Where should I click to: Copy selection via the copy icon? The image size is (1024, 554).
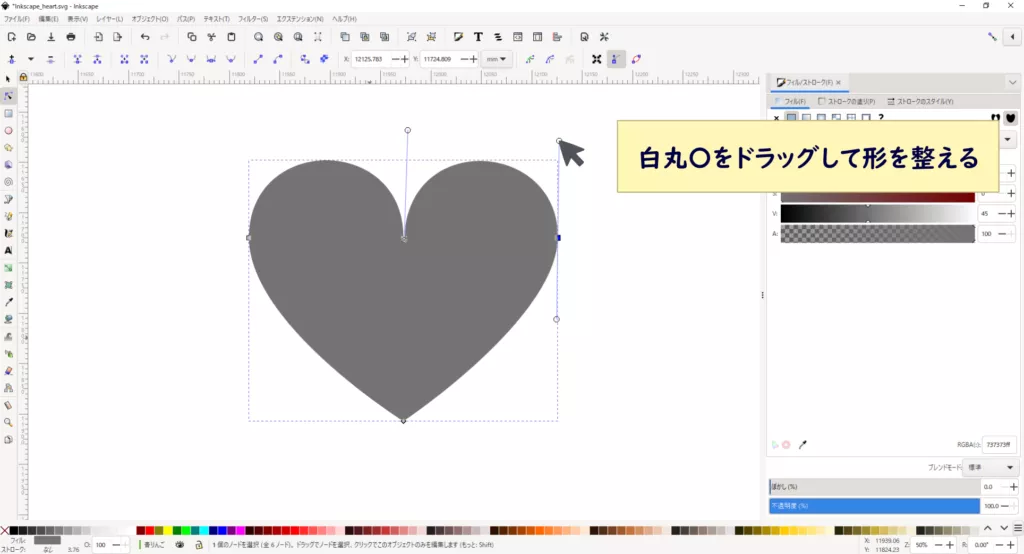tap(191, 37)
